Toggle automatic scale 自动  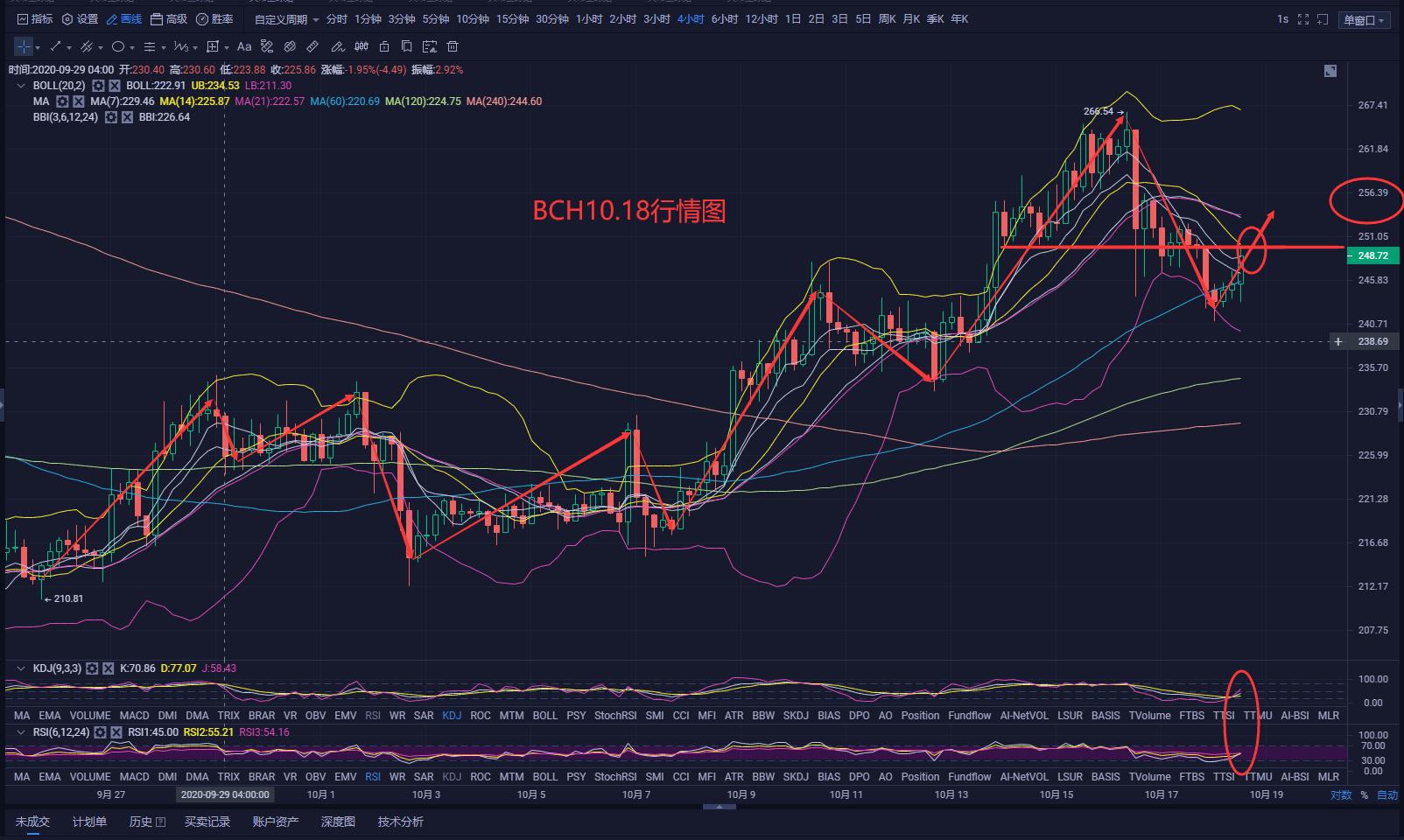pos(1387,795)
